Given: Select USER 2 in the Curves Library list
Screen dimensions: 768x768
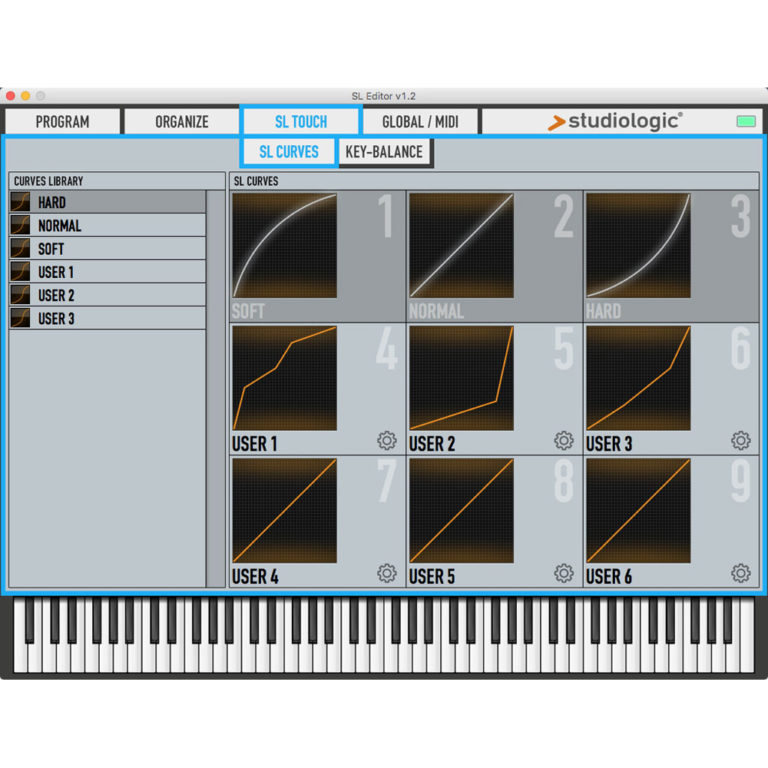Looking at the screenshot, I should coord(57,296).
